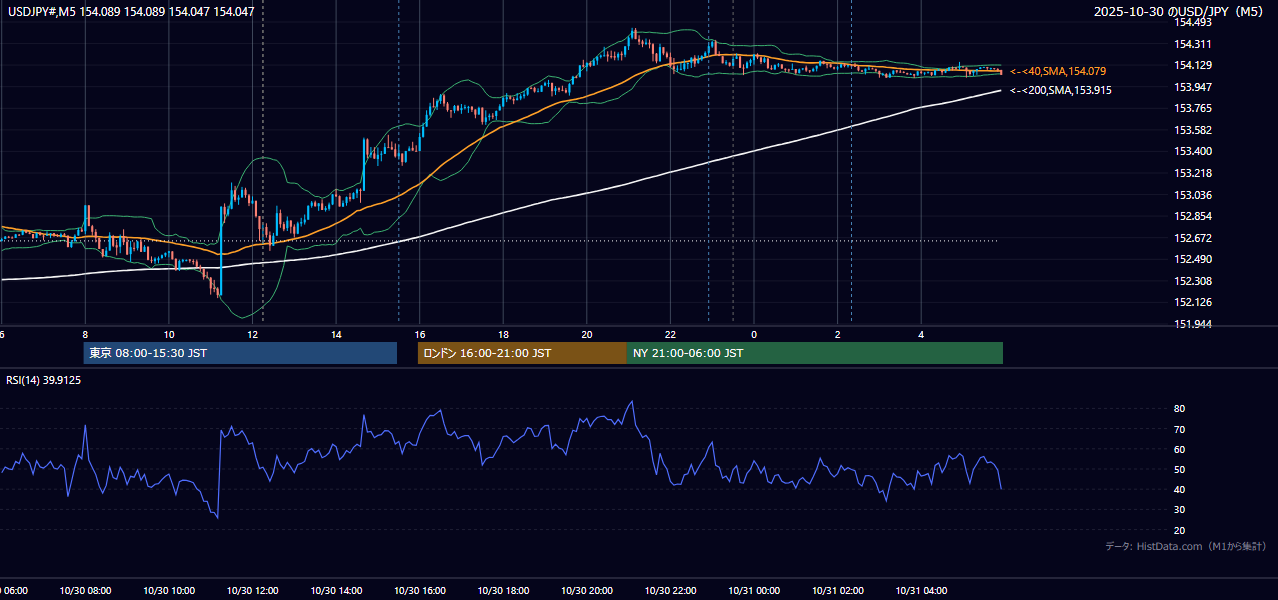Click the London 16:00-21:00 JST session bar

click(522, 353)
